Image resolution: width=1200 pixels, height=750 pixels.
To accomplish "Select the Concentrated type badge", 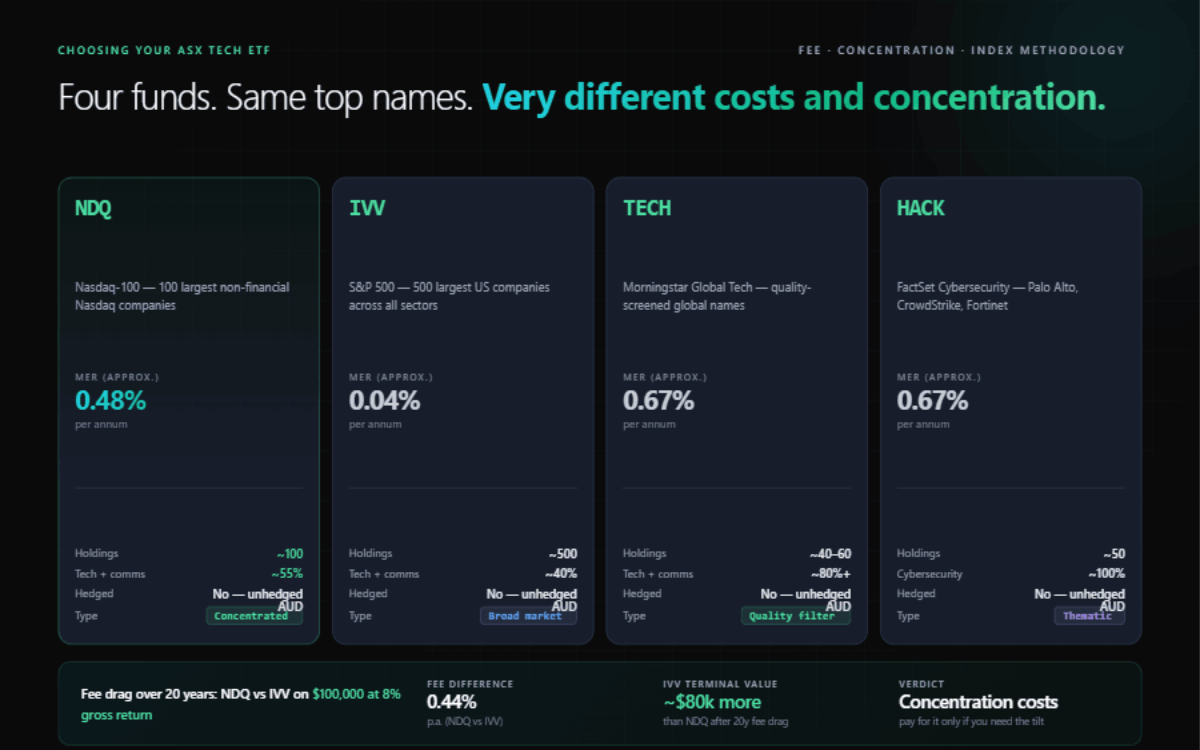I will pos(254,616).
